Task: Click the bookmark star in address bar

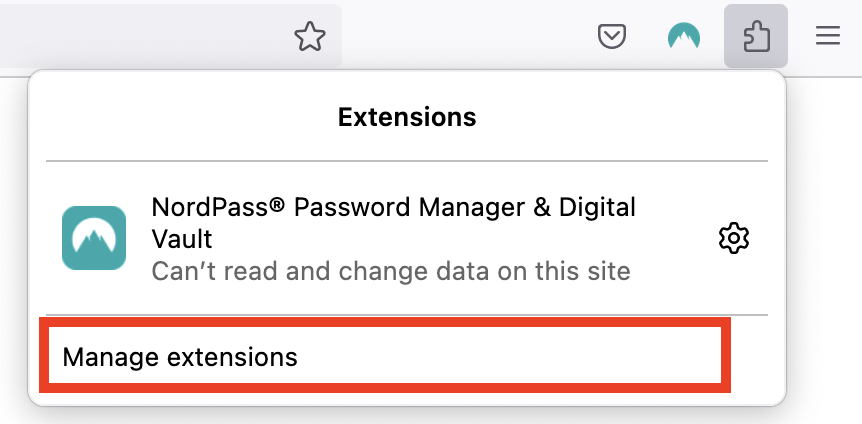Action: 310,38
